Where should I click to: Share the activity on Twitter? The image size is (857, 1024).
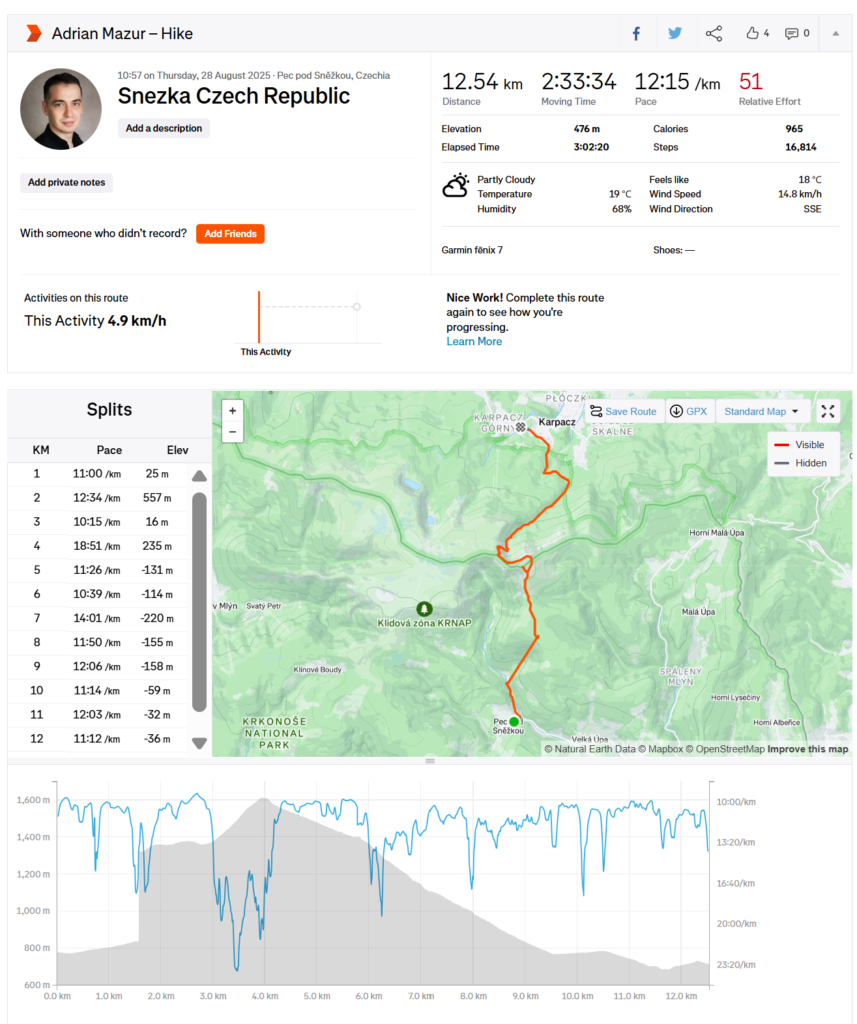[x=675, y=34]
